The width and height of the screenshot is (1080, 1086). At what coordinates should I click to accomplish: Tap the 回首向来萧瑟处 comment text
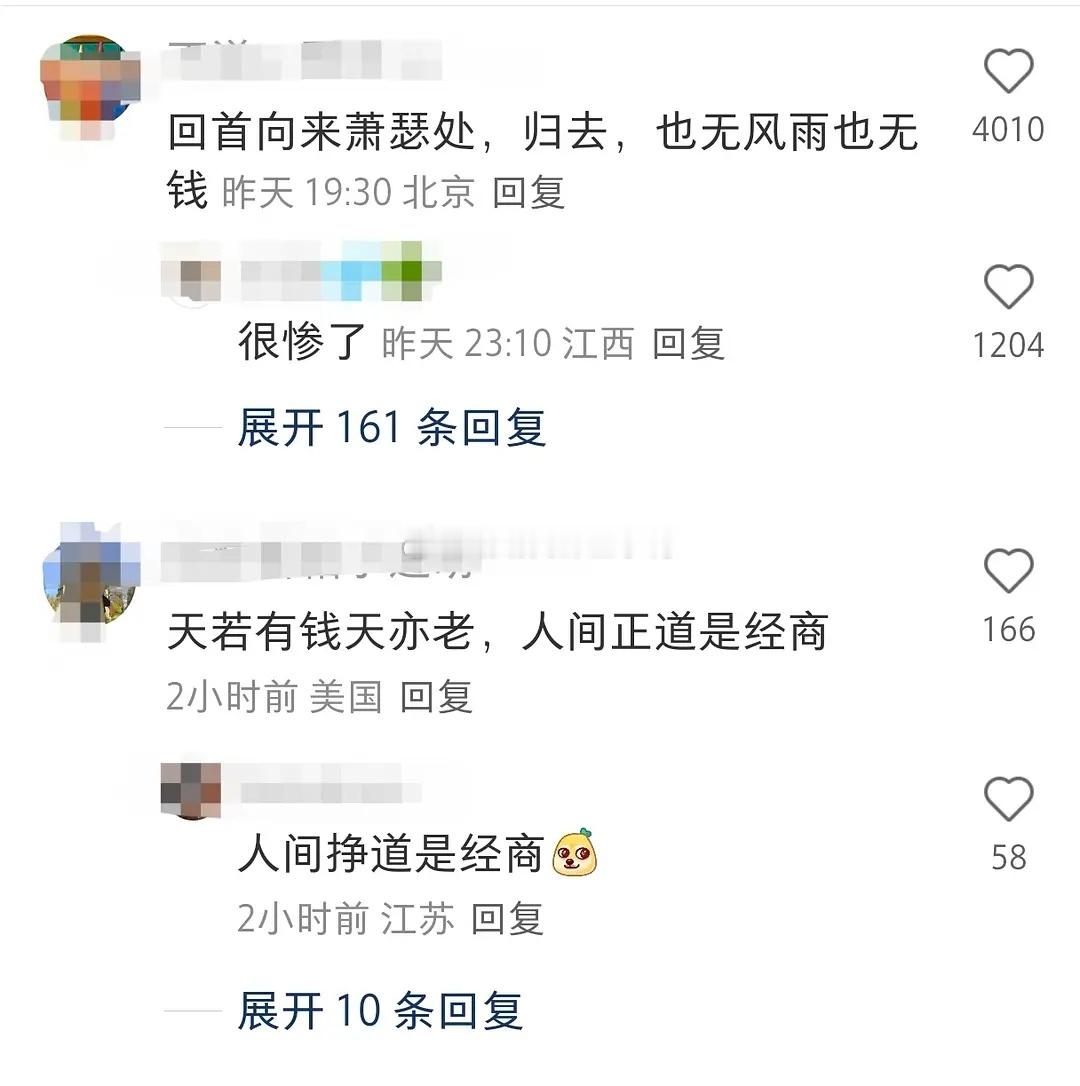pos(542,161)
